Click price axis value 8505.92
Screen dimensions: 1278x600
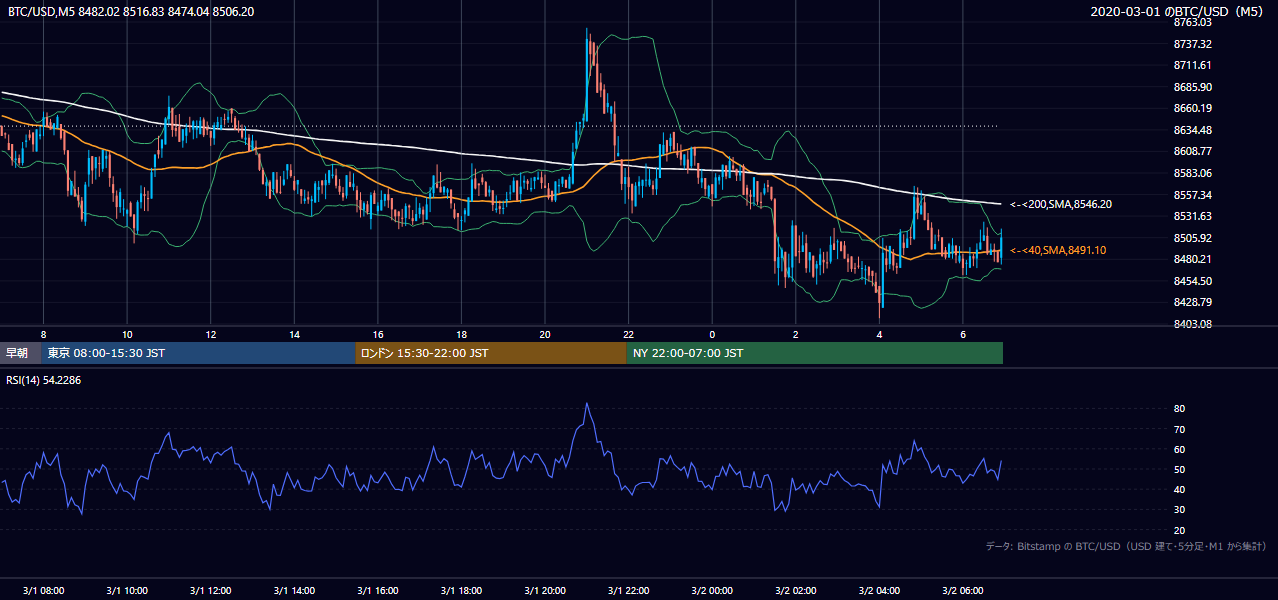[x=1192, y=238]
